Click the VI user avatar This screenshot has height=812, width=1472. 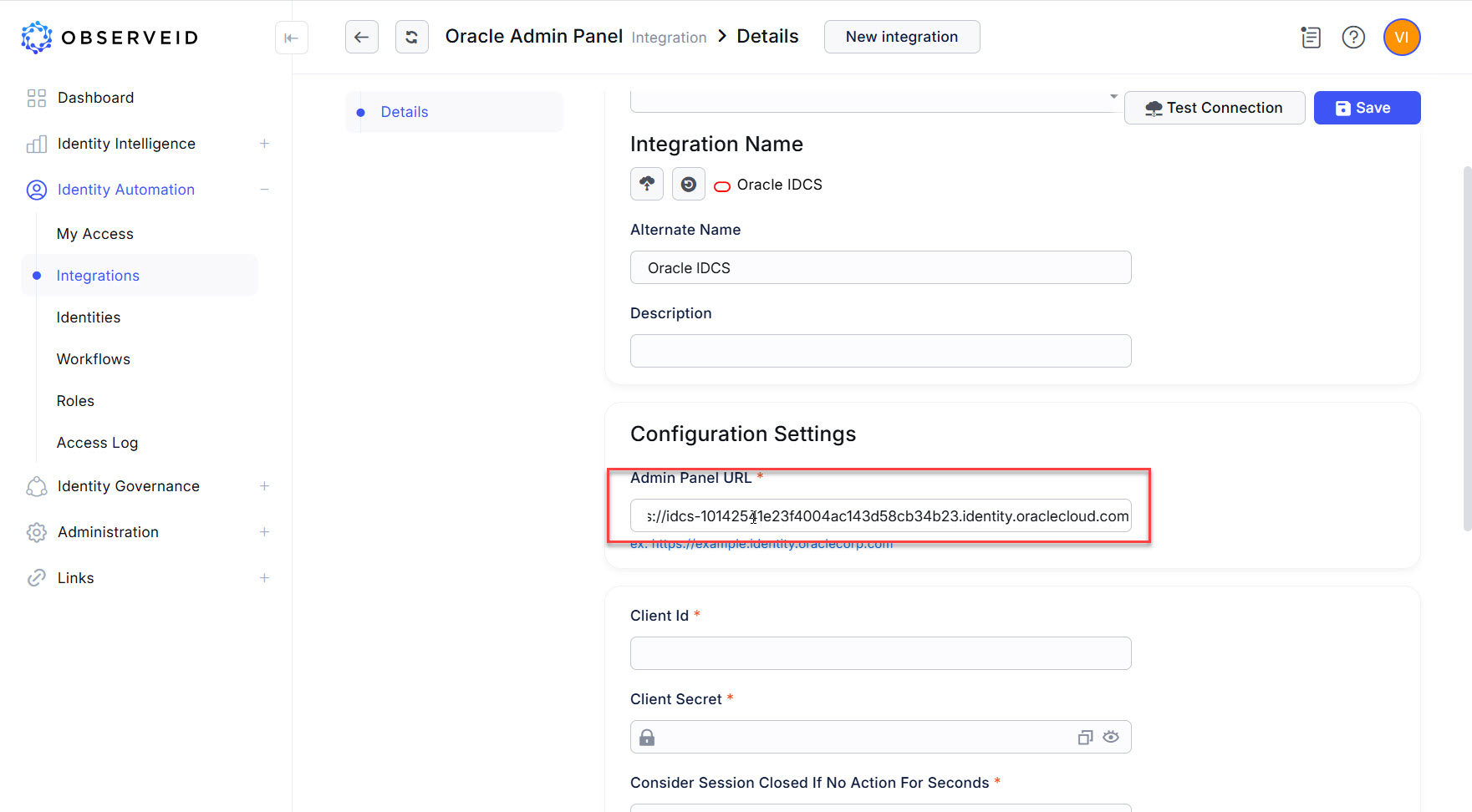click(x=1401, y=37)
